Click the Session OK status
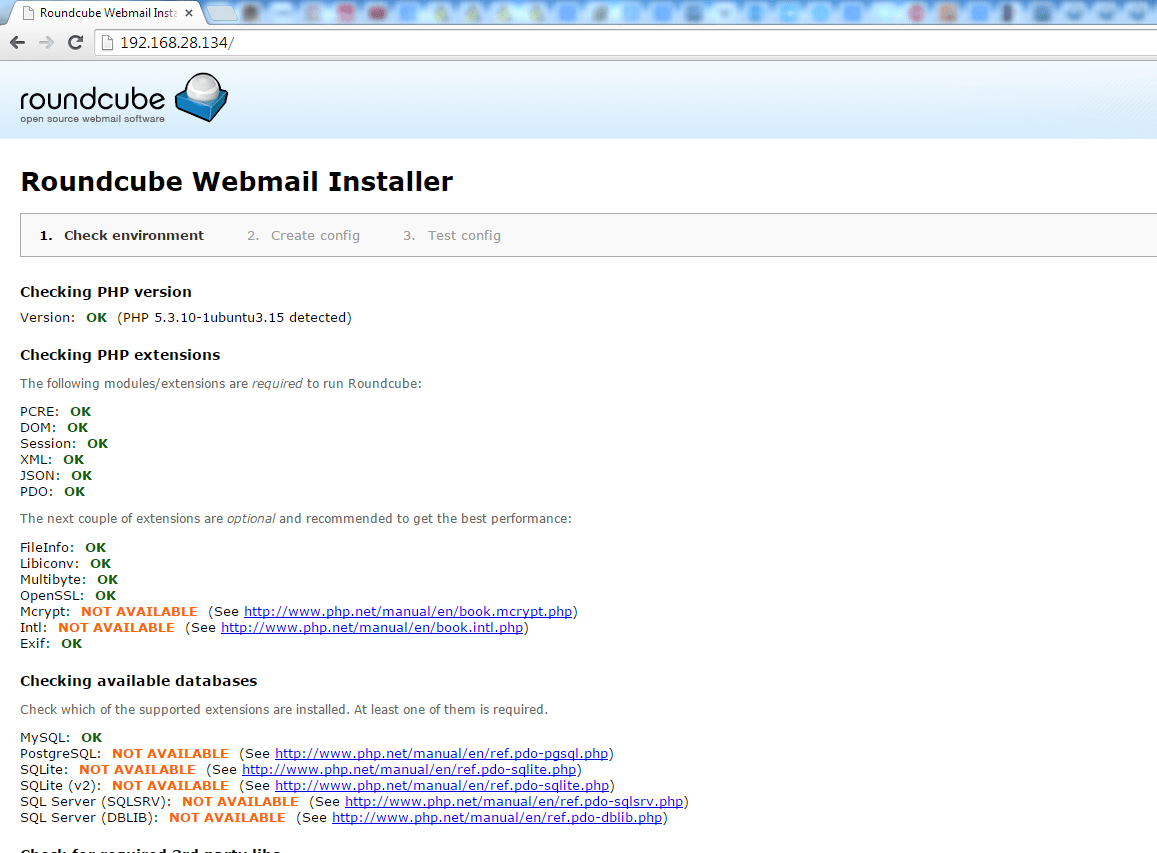 tap(97, 444)
